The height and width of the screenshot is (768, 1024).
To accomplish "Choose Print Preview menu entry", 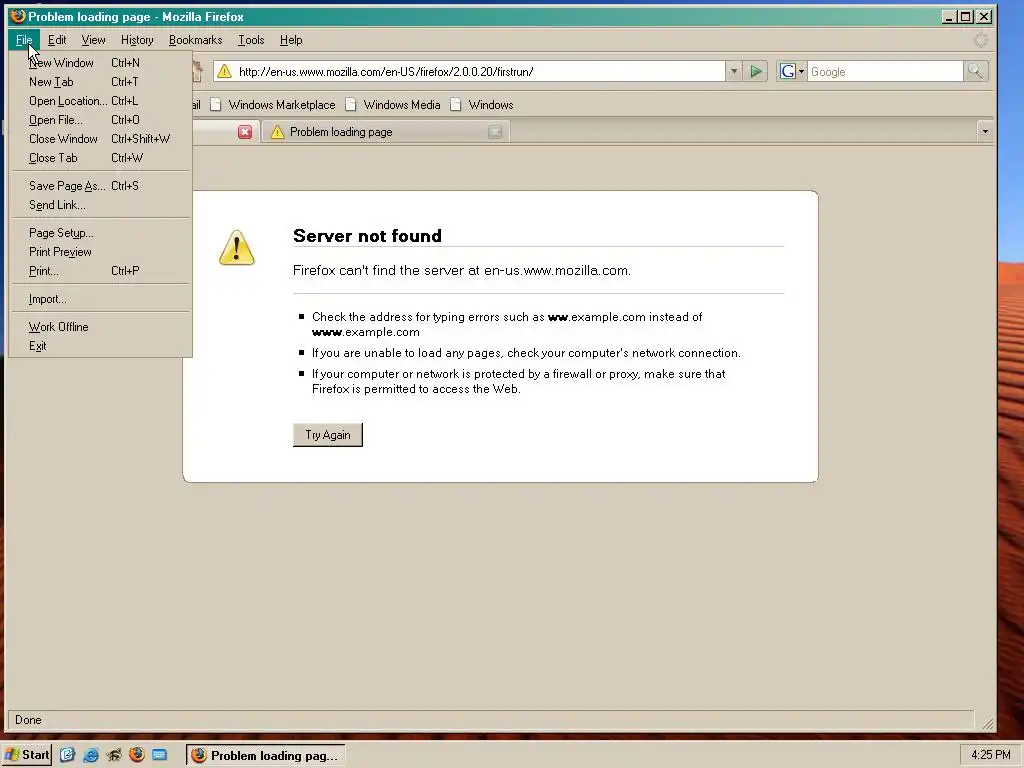I will (101, 251).
